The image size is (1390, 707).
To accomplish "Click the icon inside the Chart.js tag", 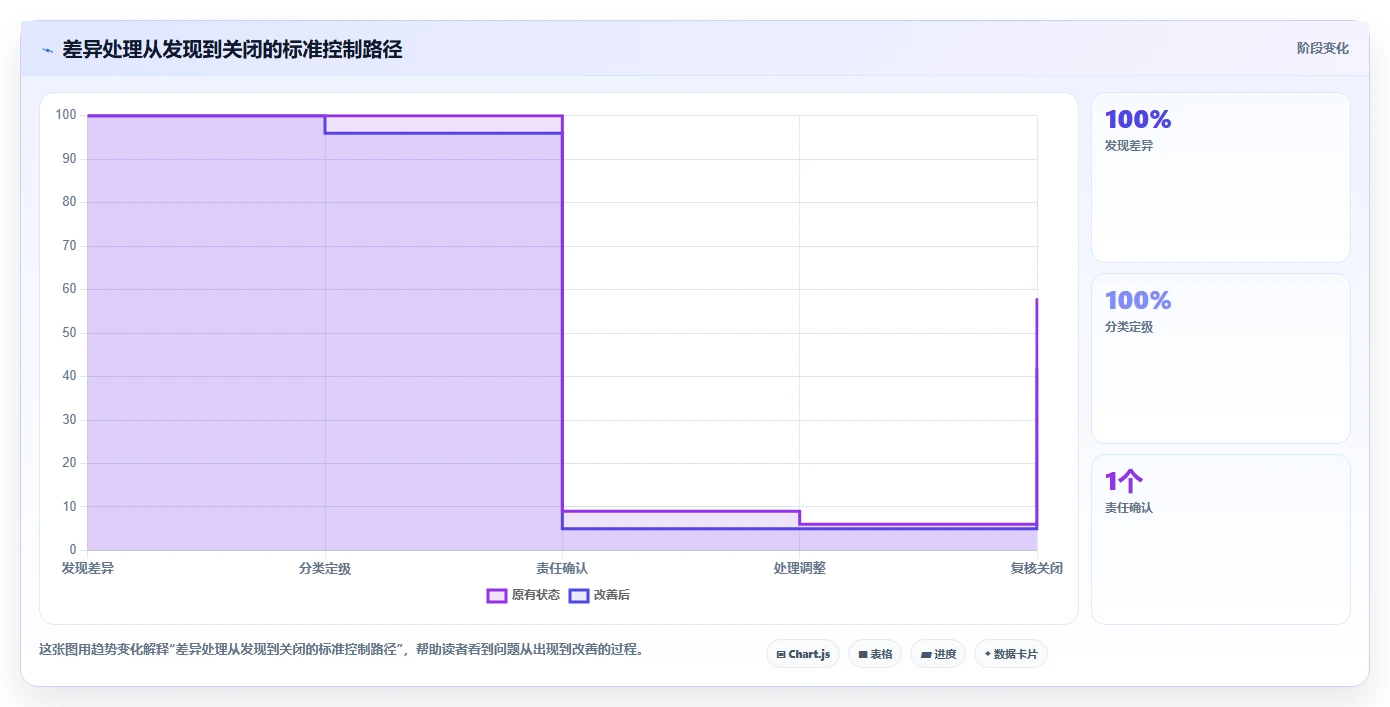I will [781, 655].
